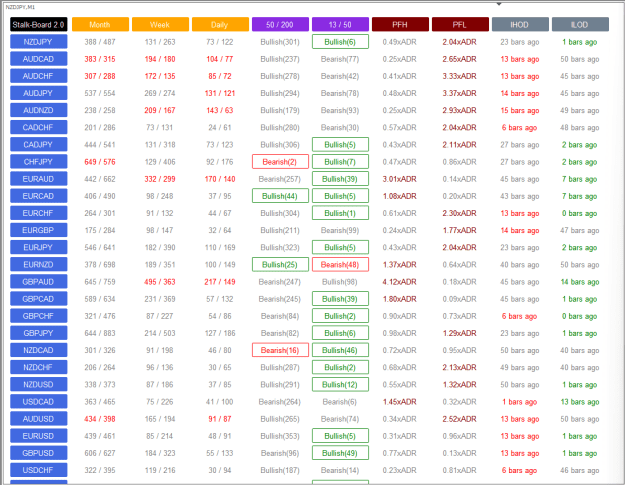Select the CHFJPY pair button
Viewport: 625px width, 485px height.
[39, 162]
